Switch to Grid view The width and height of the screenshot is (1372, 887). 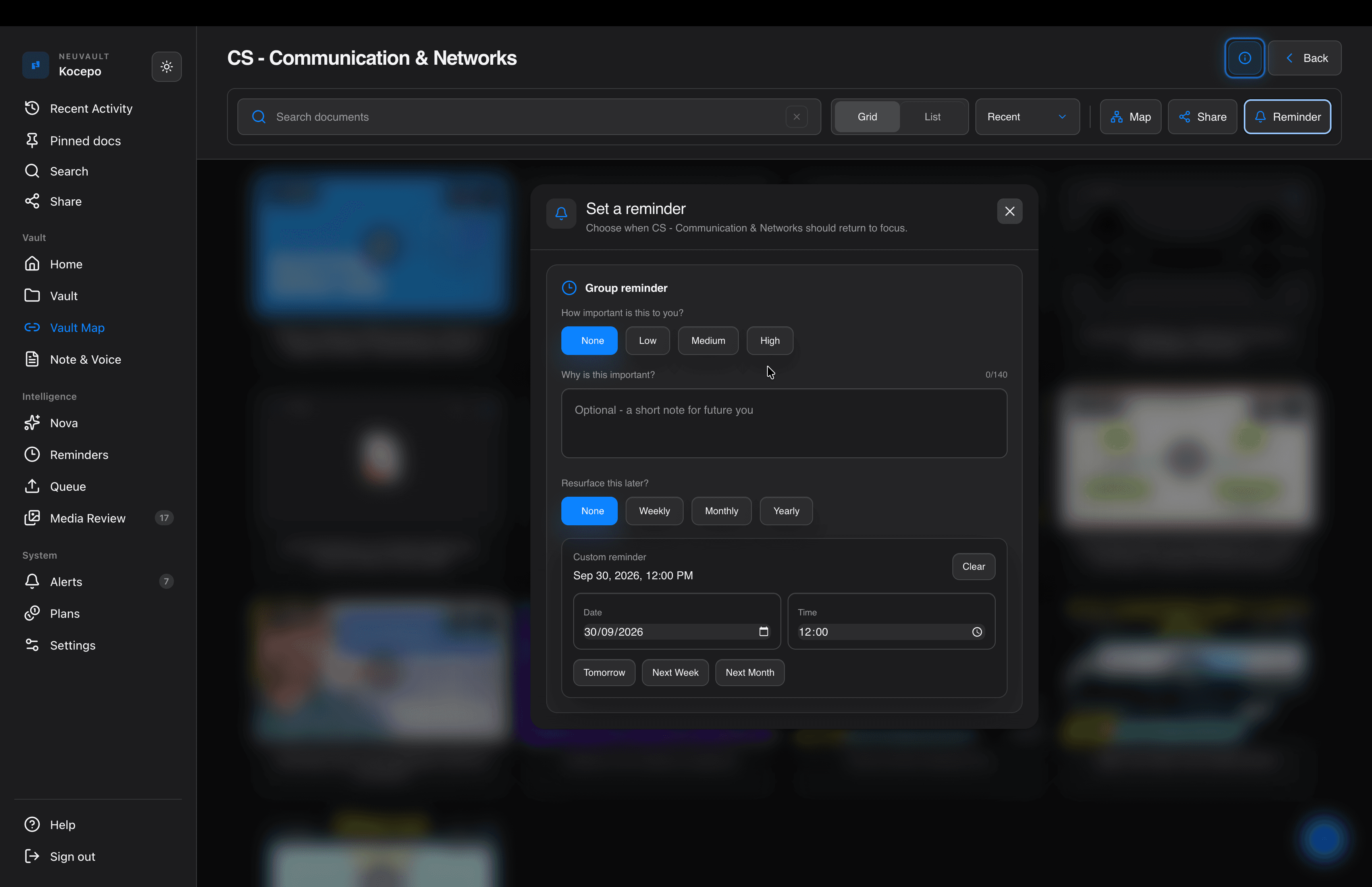pyautogui.click(x=867, y=117)
